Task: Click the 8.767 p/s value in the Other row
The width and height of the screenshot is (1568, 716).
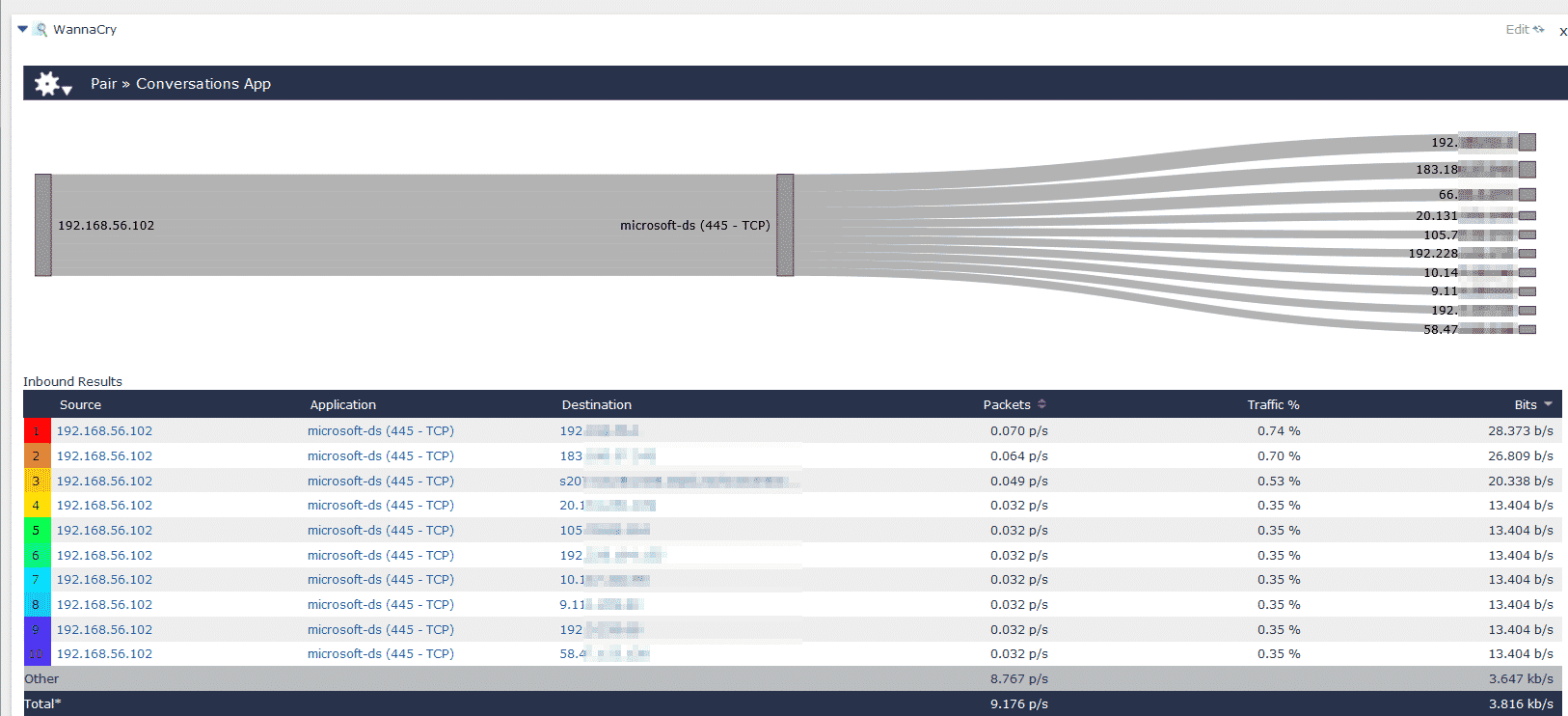Action: click(1018, 679)
